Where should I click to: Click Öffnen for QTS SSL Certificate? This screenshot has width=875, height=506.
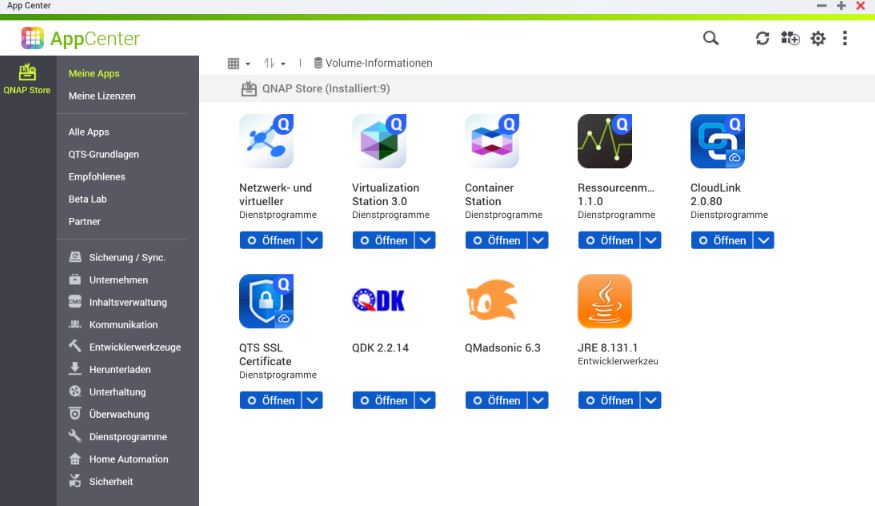271,401
